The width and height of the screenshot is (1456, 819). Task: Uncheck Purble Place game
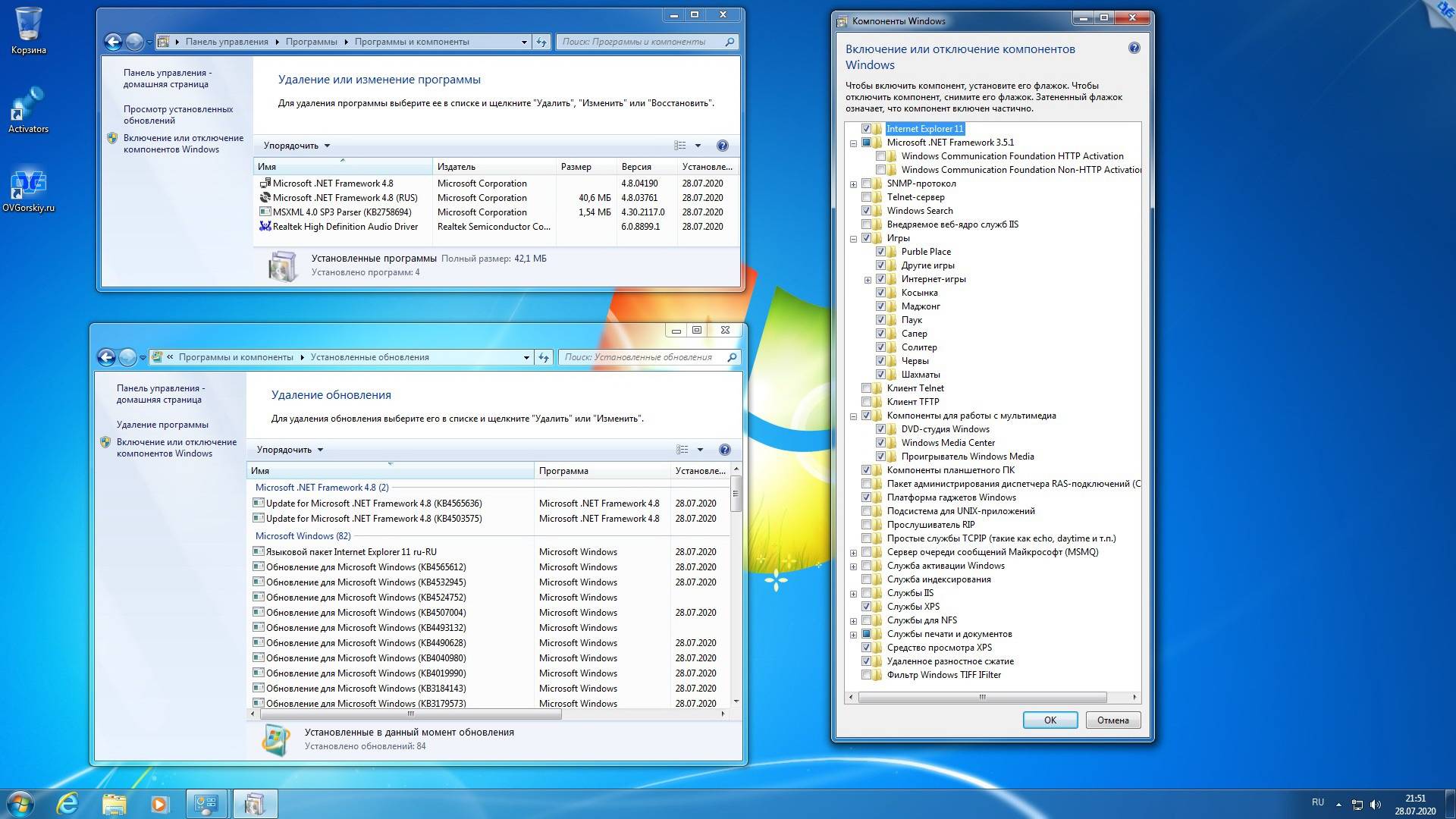pos(880,252)
